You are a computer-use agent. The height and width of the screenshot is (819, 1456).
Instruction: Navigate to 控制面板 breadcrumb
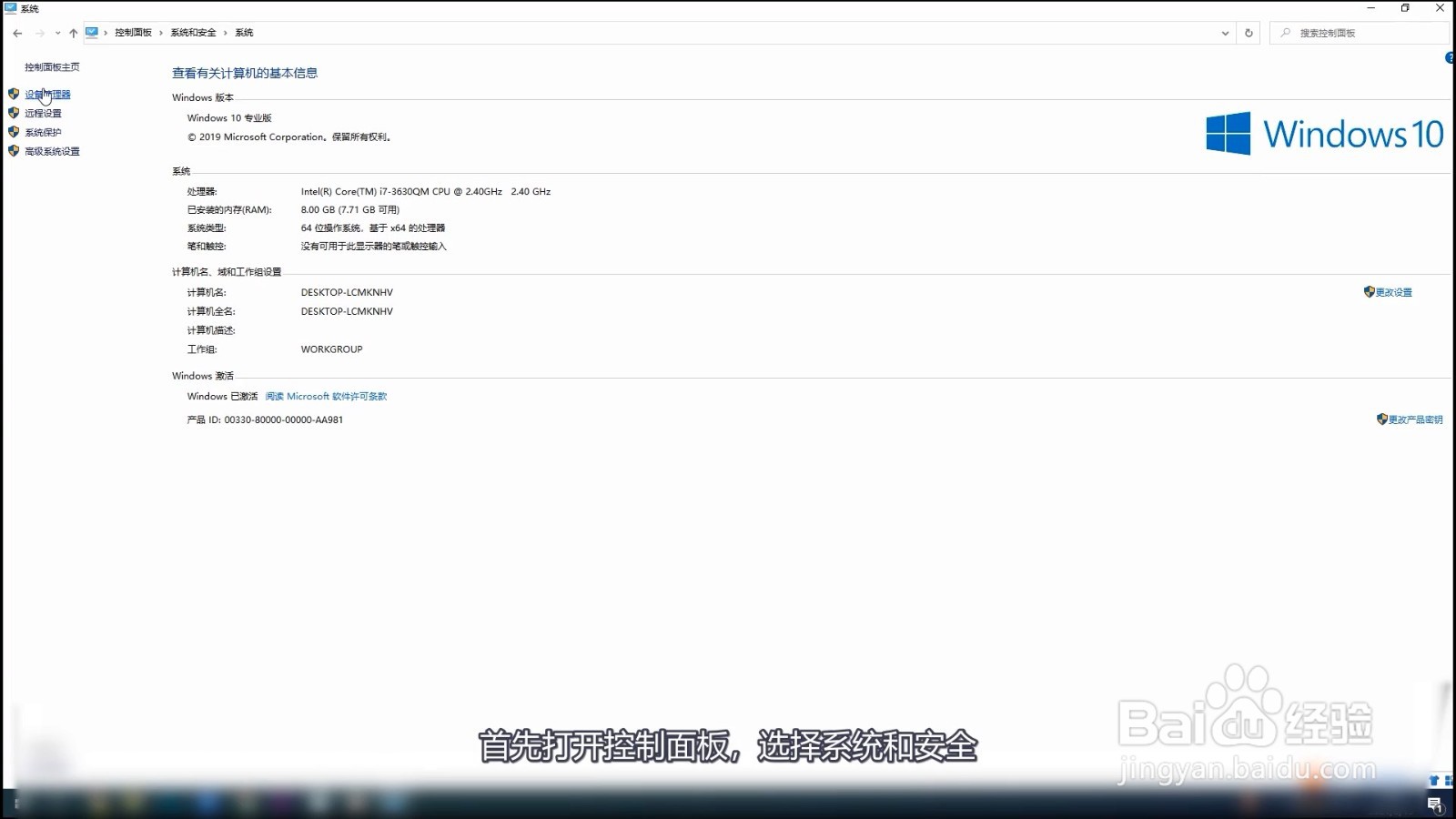(133, 33)
